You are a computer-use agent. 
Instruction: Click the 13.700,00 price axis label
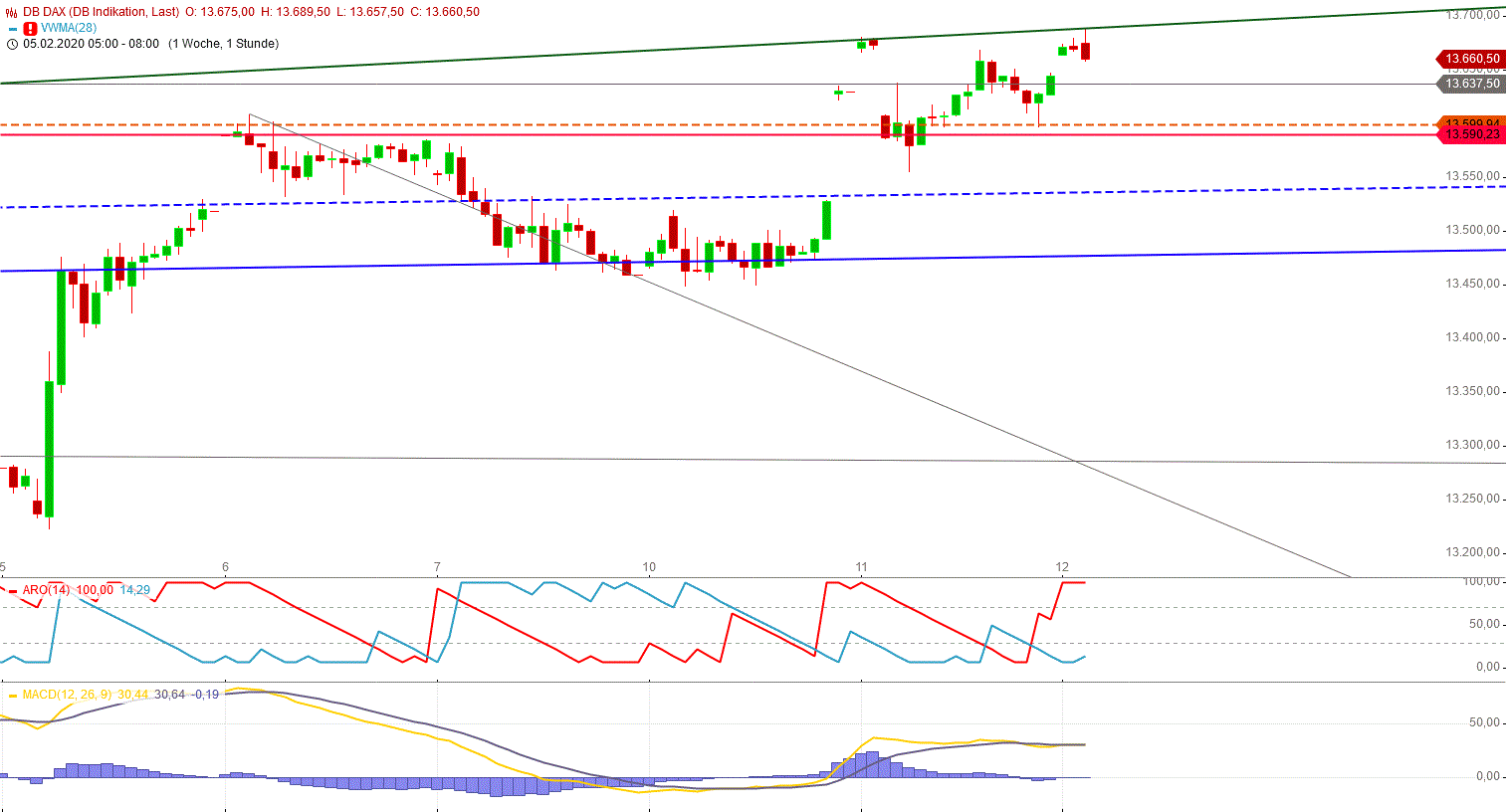1472,15
